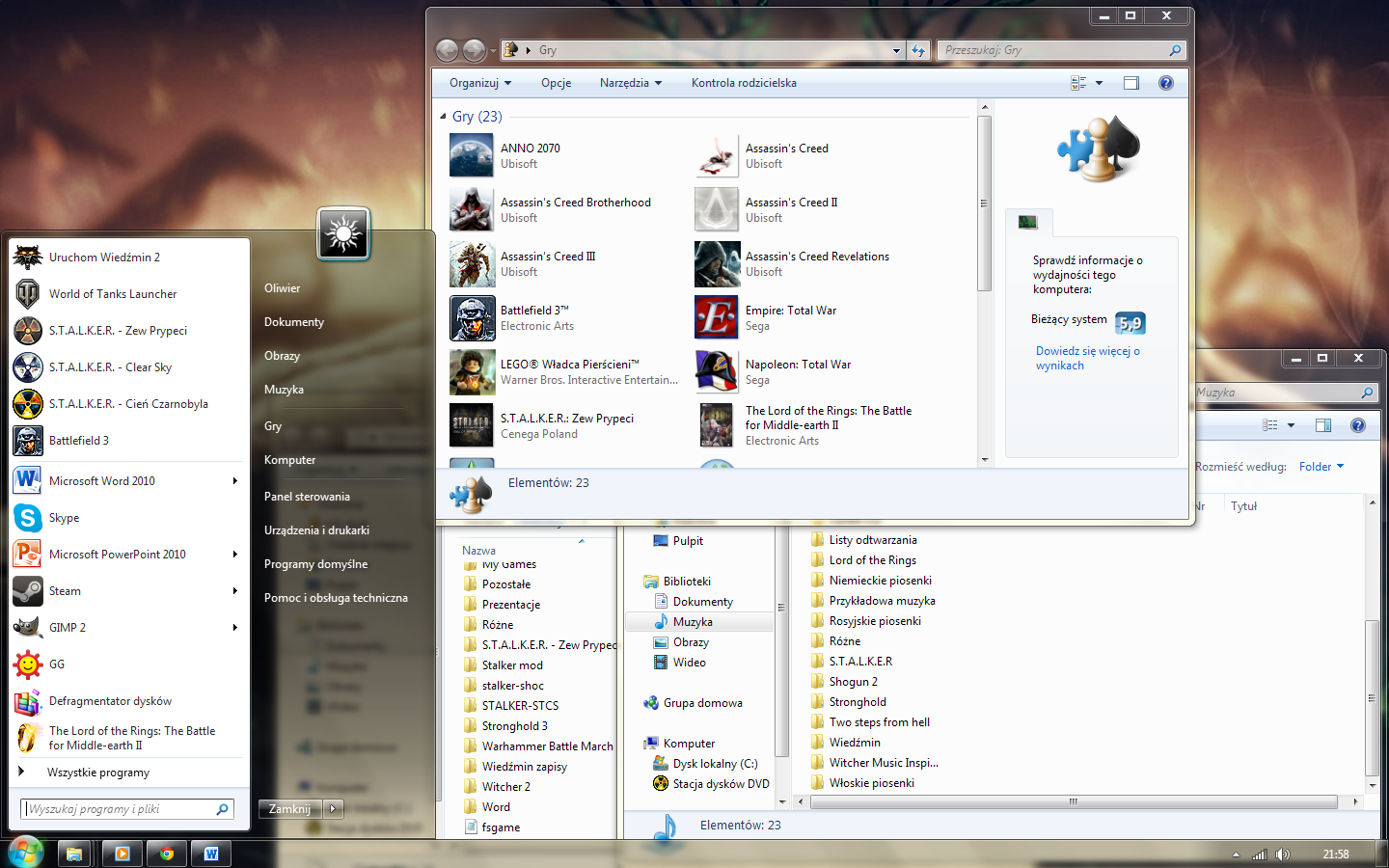Open view options dropdown in Gry window
This screenshot has height=868, width=1389.
(x=1099, y=83)
